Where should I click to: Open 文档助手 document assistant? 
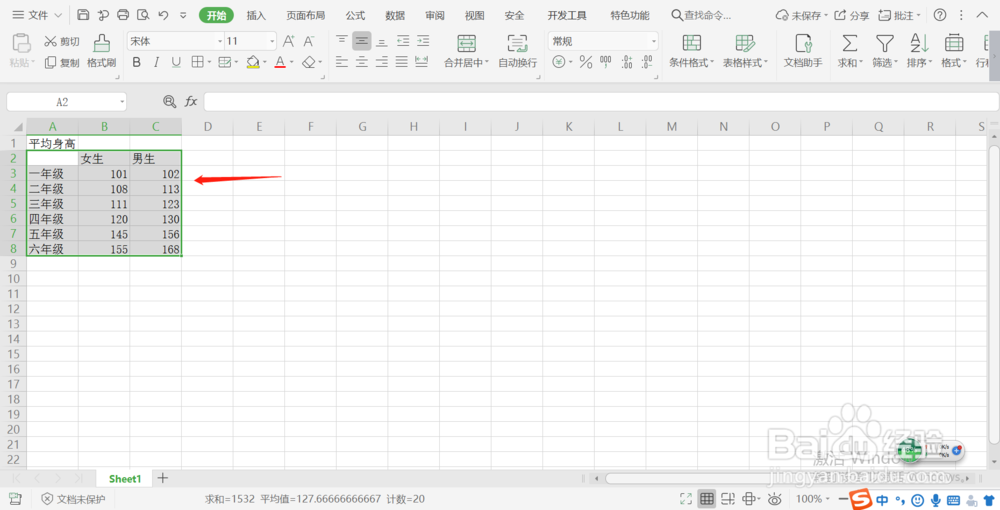click(803, 51)
